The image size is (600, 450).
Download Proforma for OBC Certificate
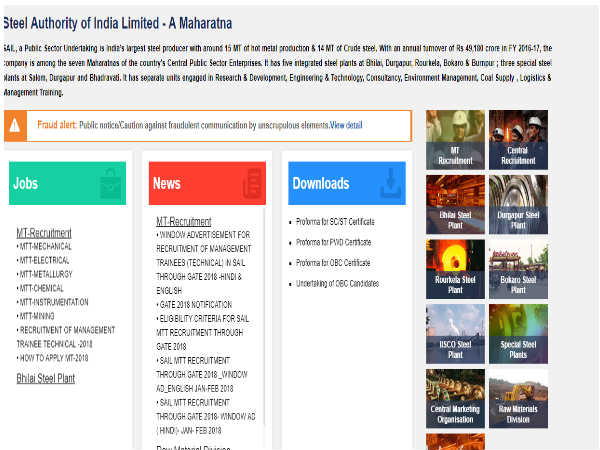point(333,263)
